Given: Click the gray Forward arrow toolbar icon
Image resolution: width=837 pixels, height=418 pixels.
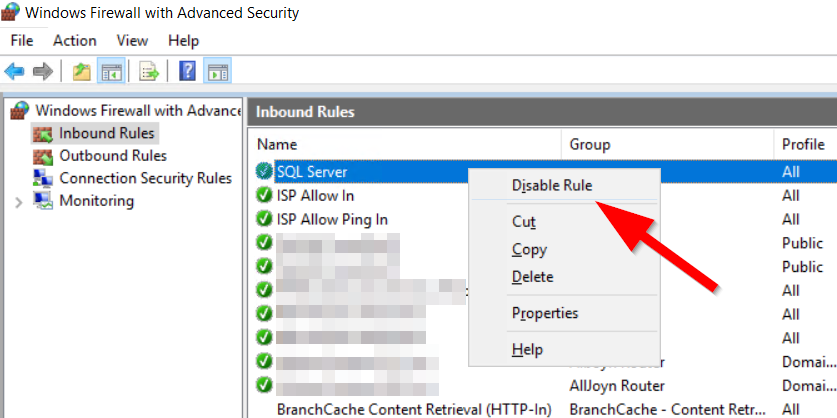Looking at the screenshot, I should click(43, 71).
